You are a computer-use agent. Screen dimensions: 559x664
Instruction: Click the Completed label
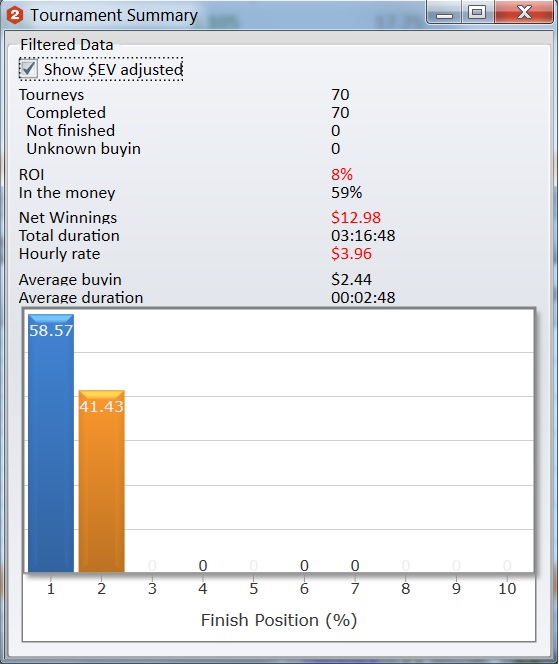[x=66, y=113]
